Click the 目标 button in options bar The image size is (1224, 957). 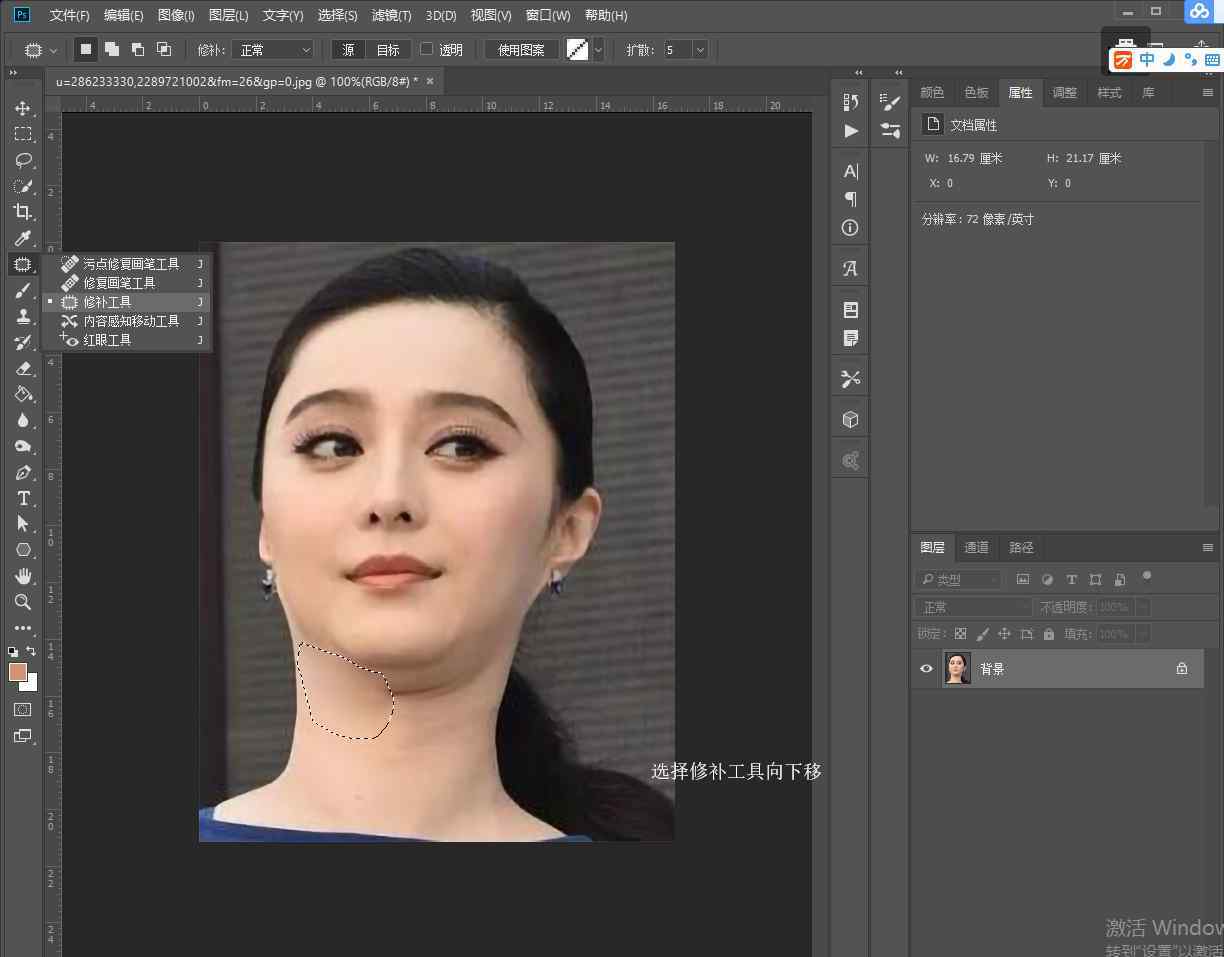tap(388, 50)
